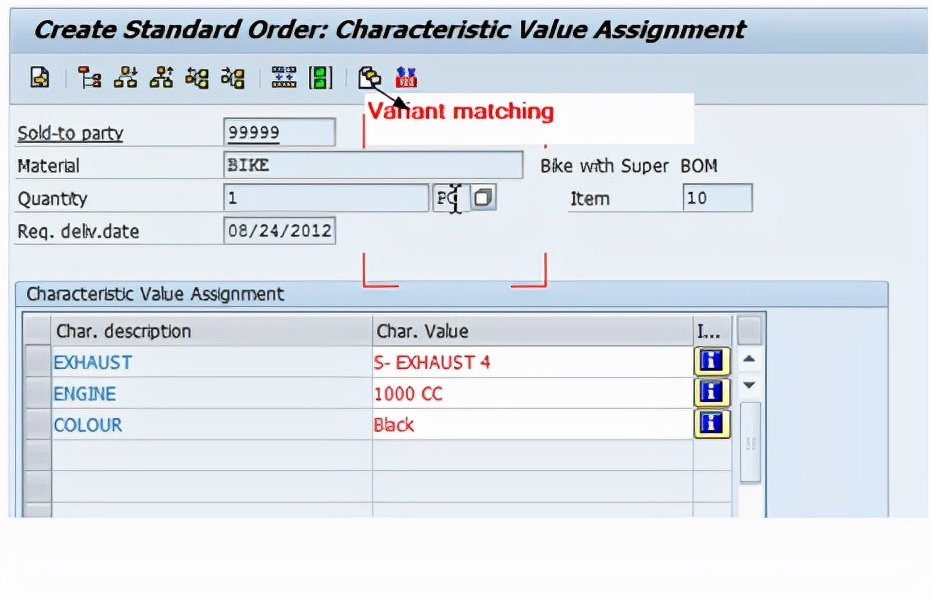This screenshot has height=600, width=932.
Task: Open info details for the COLOUR characteristic
Action: pyautogui.click(x=711, y=423)
